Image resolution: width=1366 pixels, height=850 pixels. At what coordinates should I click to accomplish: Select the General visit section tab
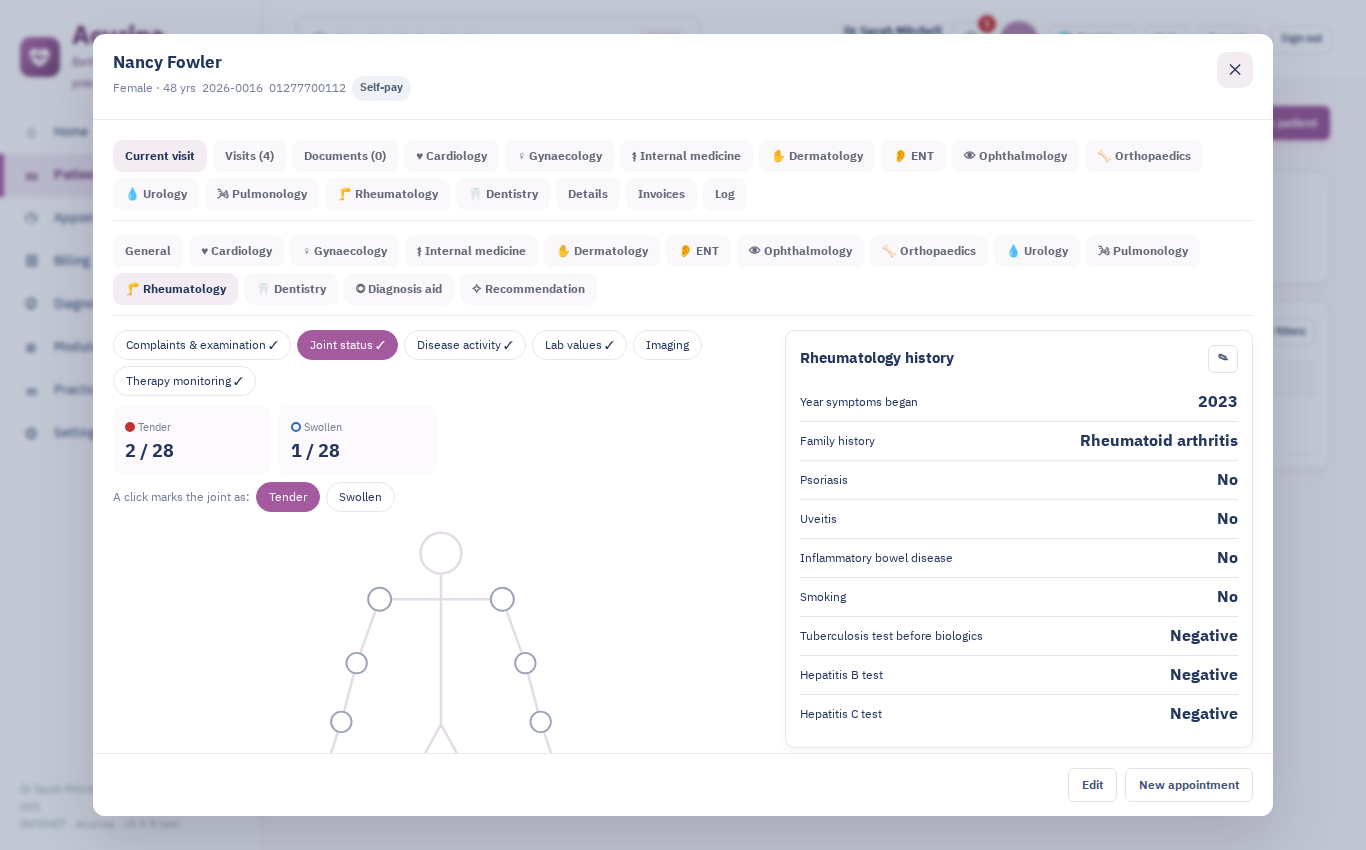[148, 251]
